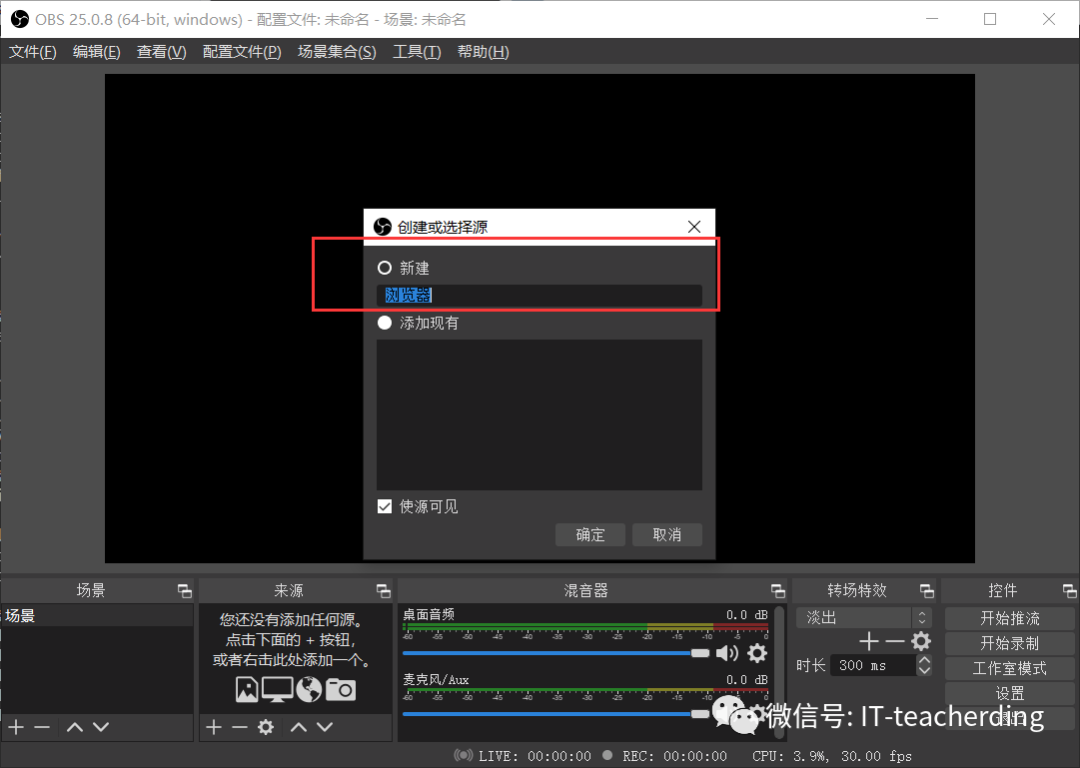The image size is (1080, 768).
Task: Close the 创建或选择源 dialog
Action: [694, 227]
